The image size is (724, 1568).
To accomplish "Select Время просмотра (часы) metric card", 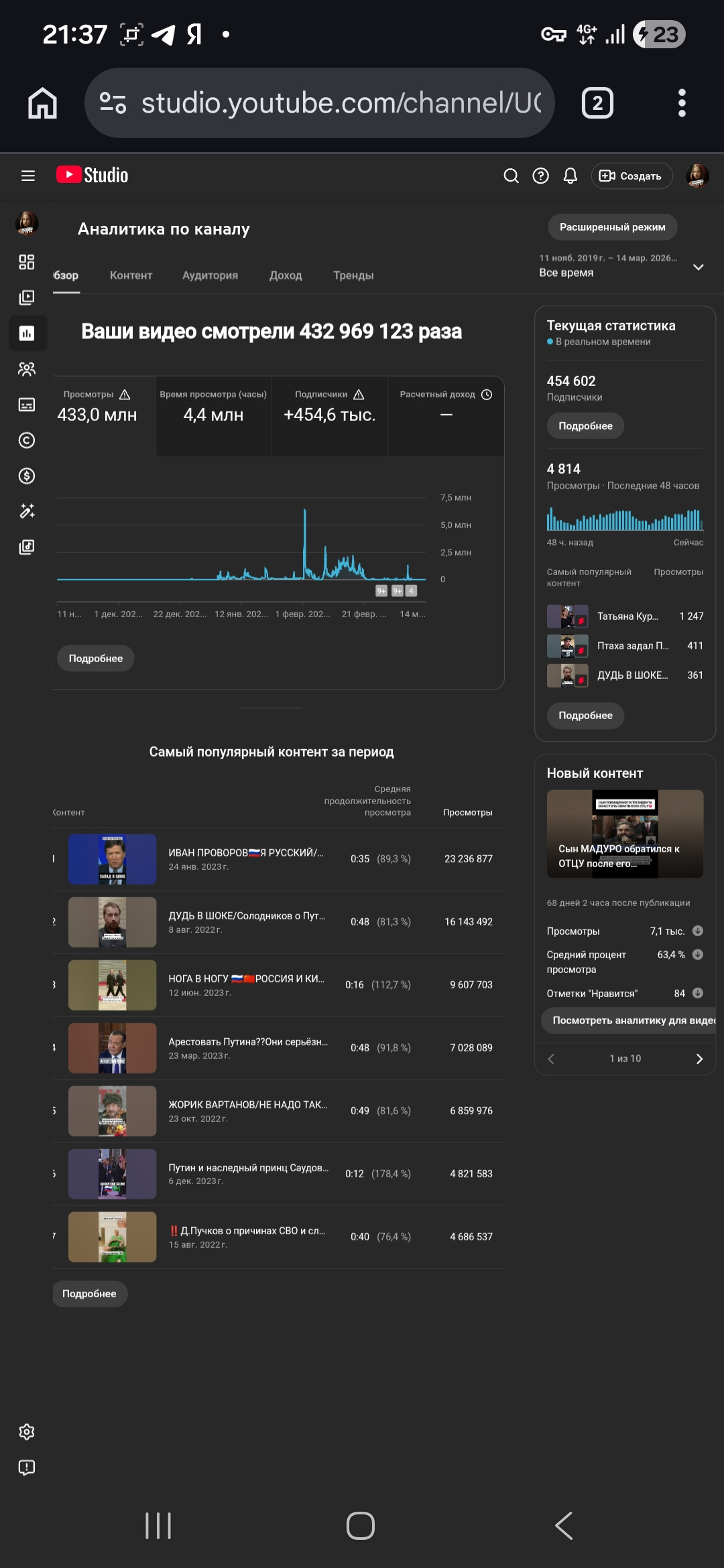I will (213, 416).
